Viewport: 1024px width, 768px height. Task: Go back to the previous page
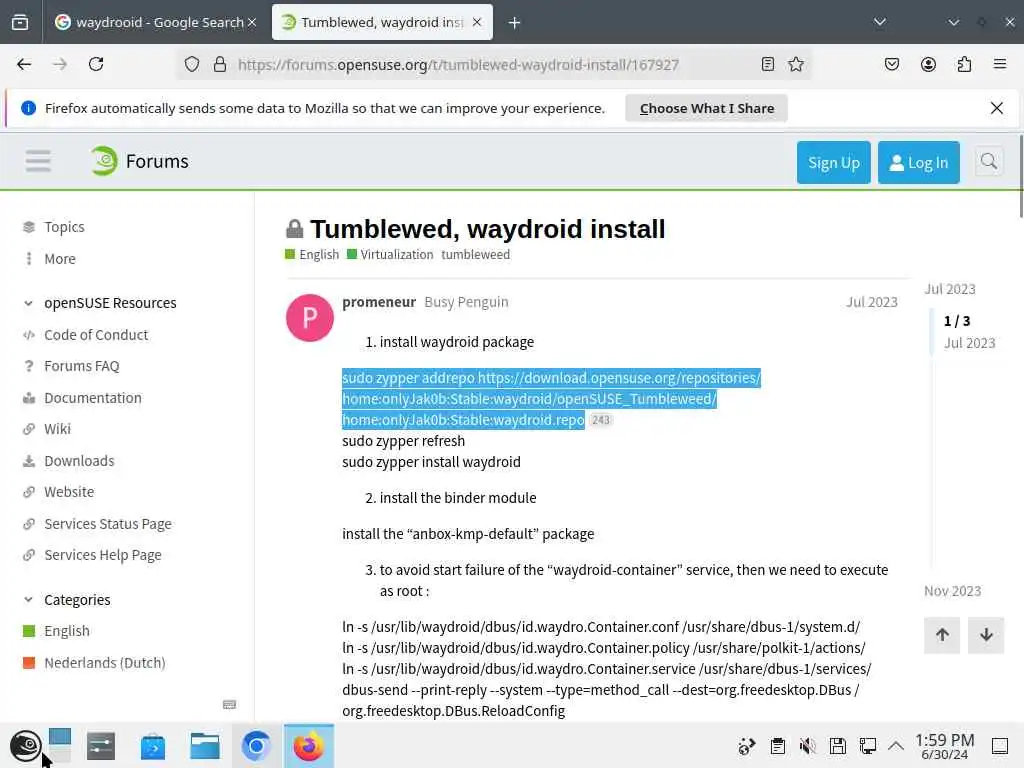[x=24, y=64]
